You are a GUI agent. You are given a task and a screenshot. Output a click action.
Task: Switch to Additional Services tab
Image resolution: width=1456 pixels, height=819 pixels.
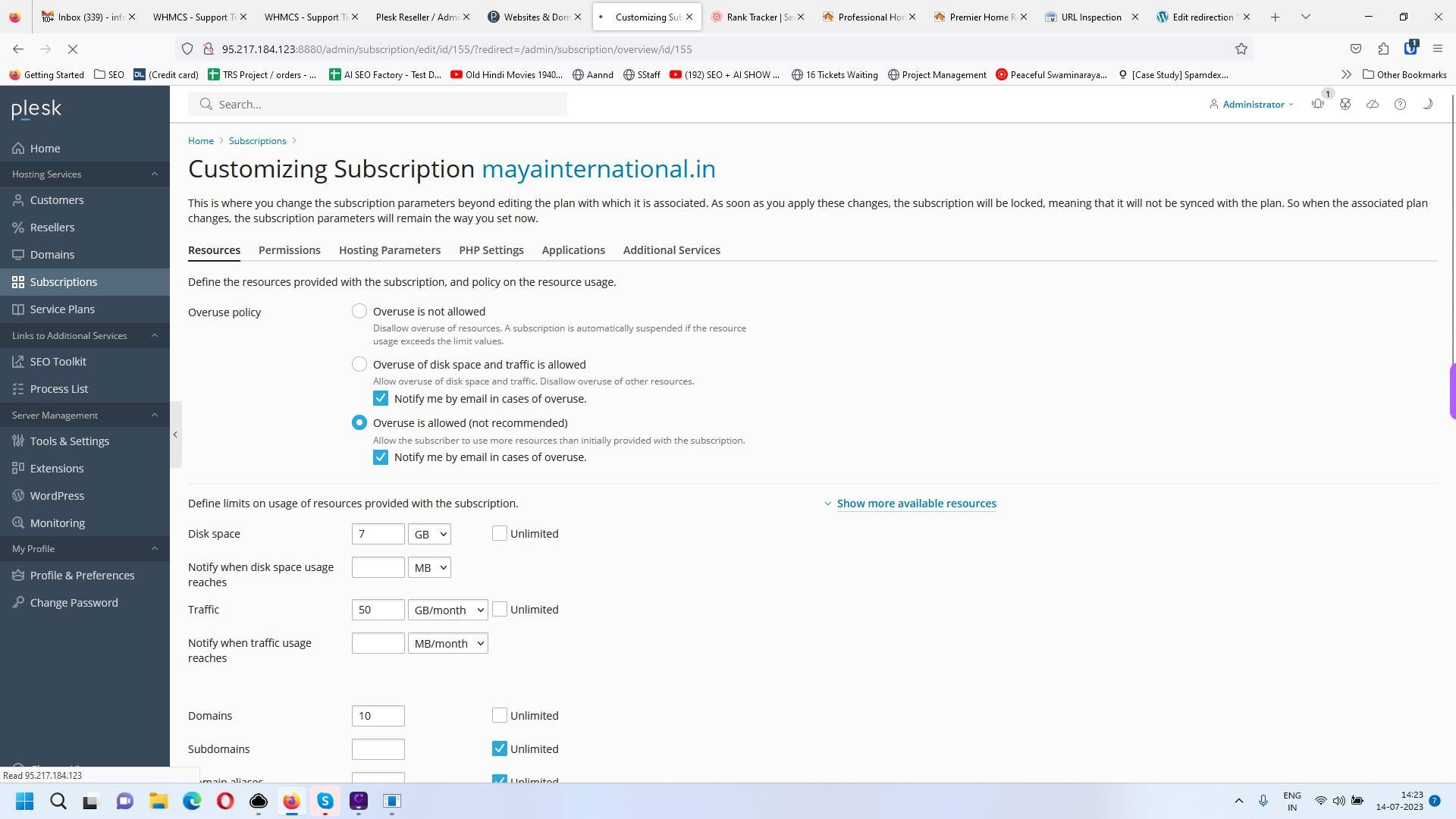(671, 250)
